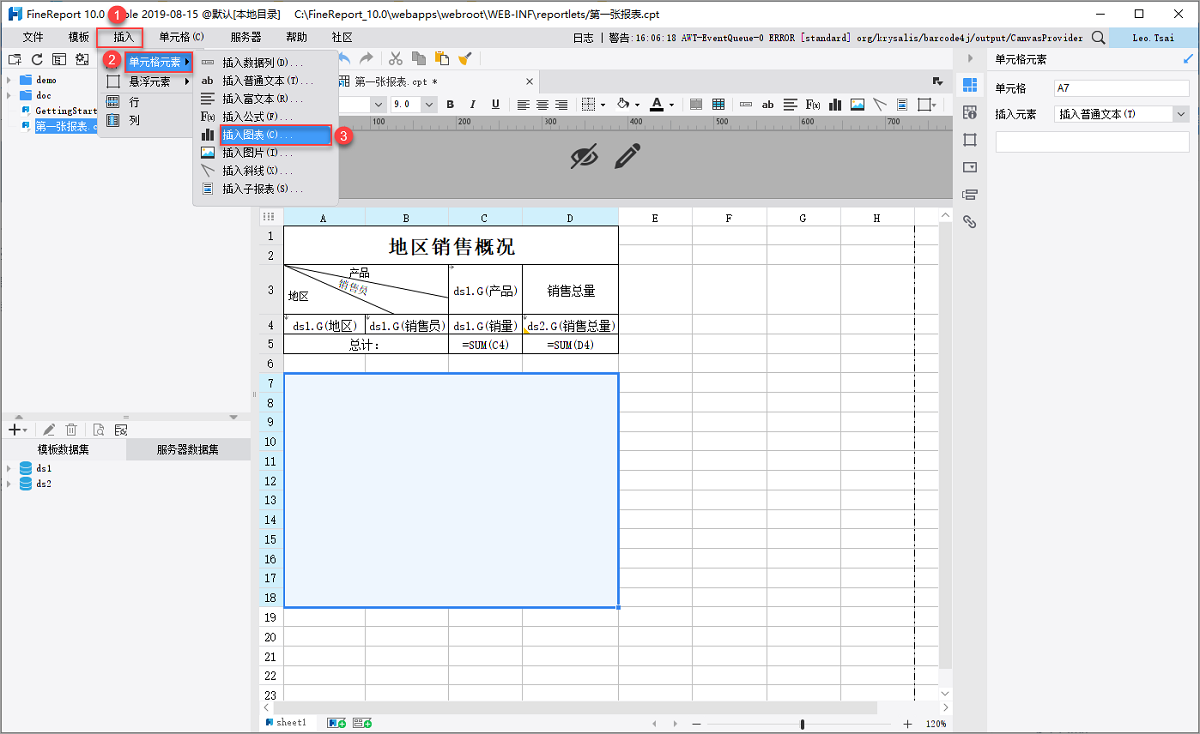Image resolution: width=1200 pixels, height=734 pixels.
Task: Click the 日志 log button
Action: [x=582, y=37]
